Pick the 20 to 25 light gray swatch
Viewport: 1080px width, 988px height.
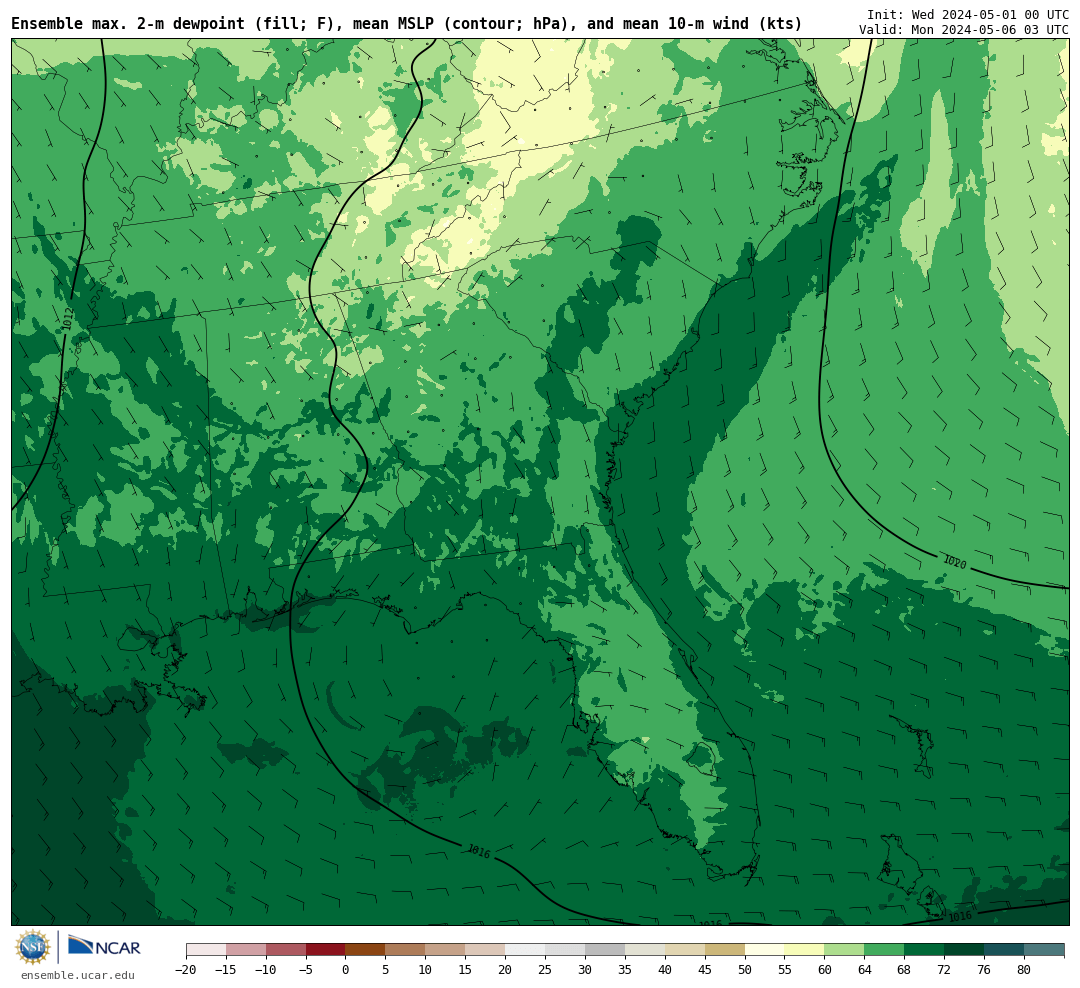[526, 950]
